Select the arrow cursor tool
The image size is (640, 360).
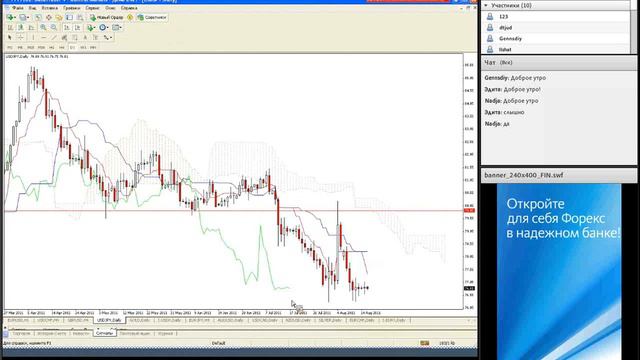pyautogui.click(x=10, y=37)
